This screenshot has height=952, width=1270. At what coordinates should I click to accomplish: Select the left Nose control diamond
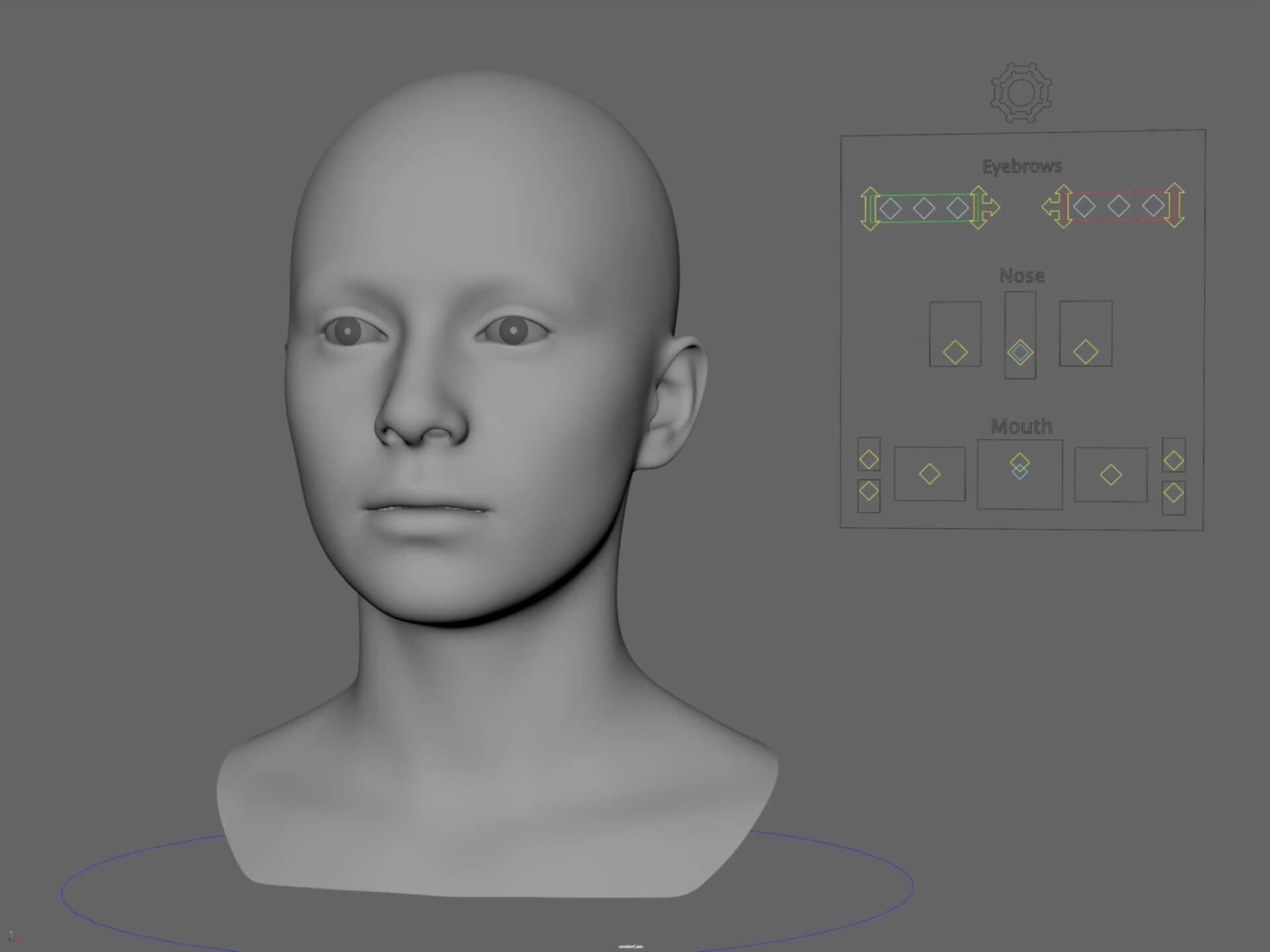(954, 352)
